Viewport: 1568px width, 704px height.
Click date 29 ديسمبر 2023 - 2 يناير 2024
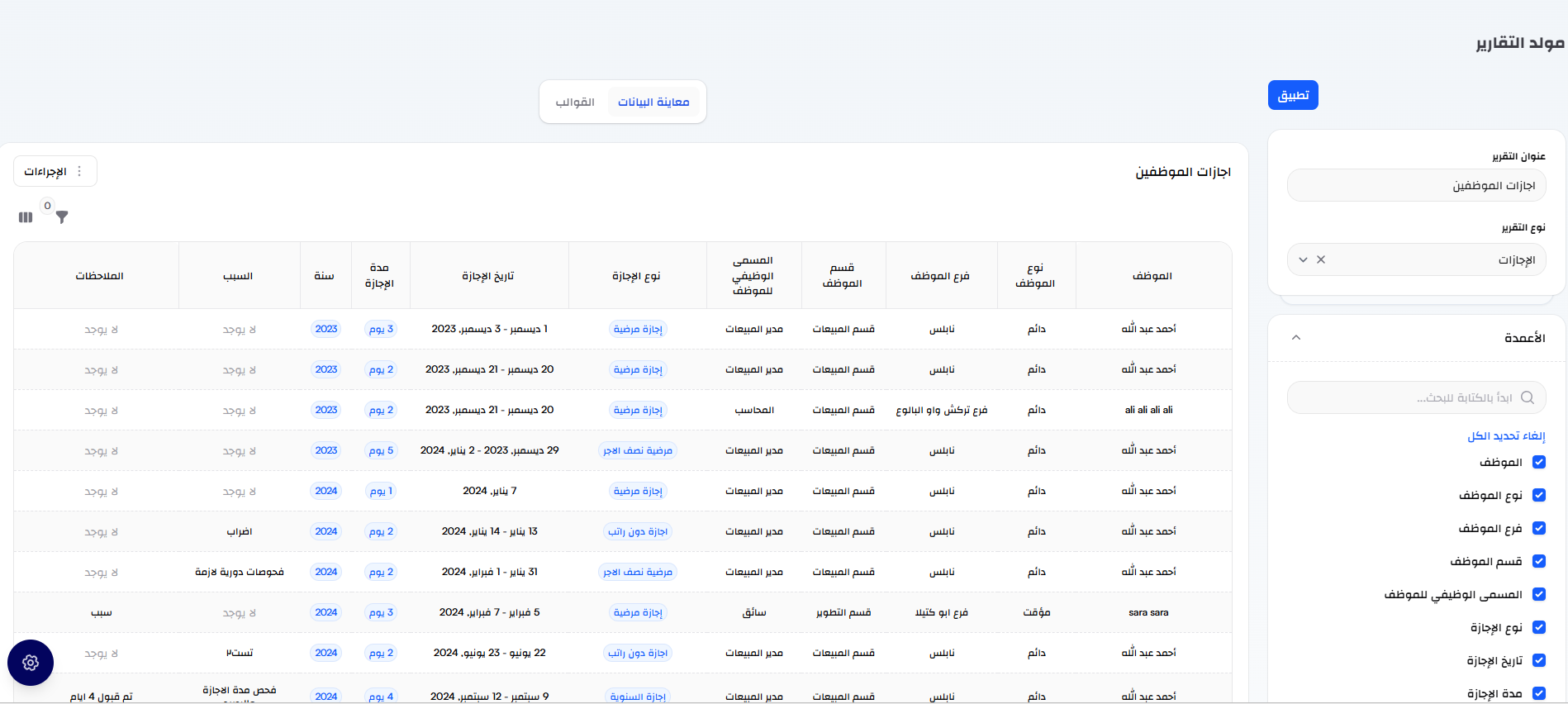click(490, 450)
